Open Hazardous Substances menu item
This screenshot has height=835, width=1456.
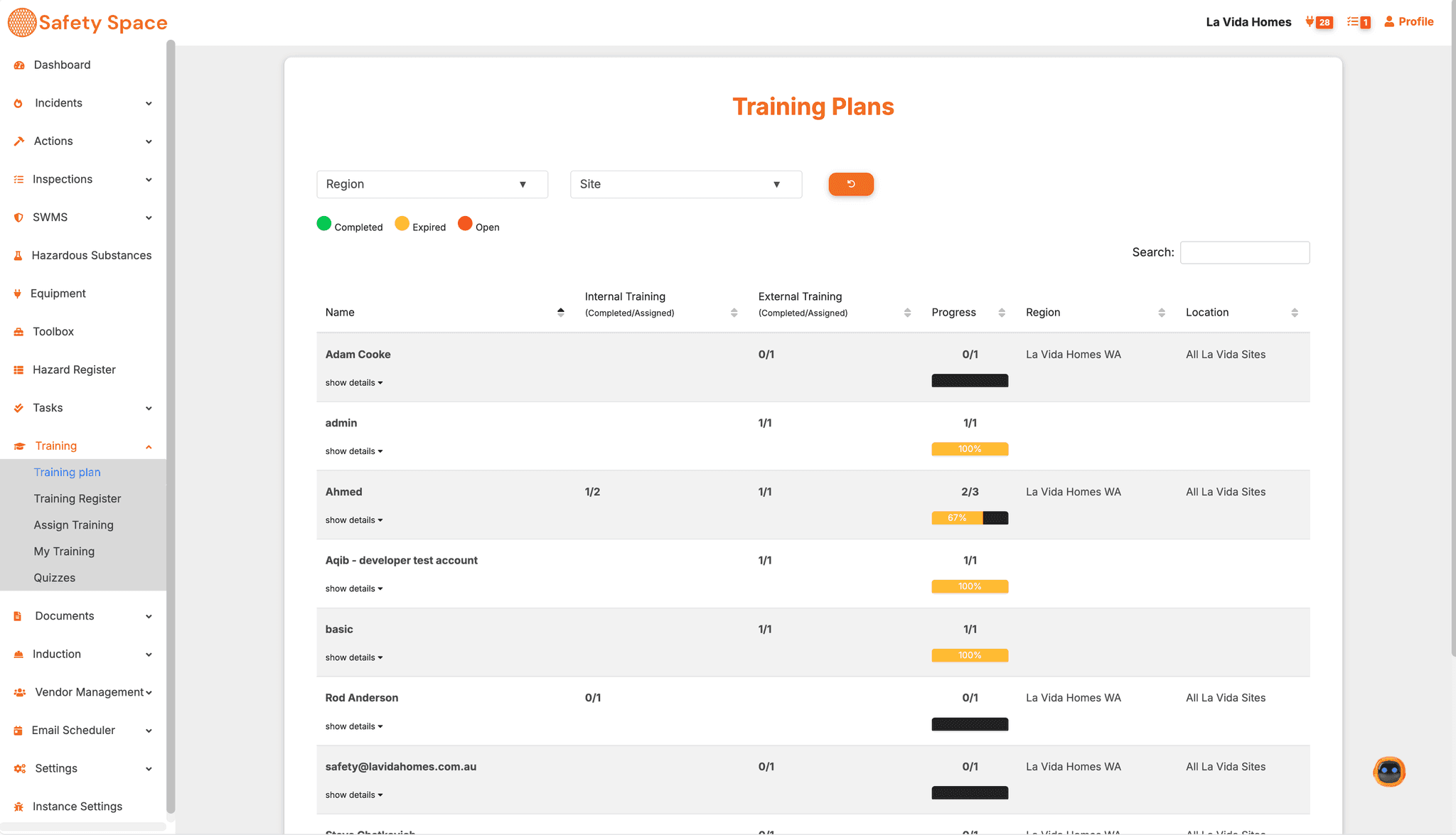tap(91, 256)
